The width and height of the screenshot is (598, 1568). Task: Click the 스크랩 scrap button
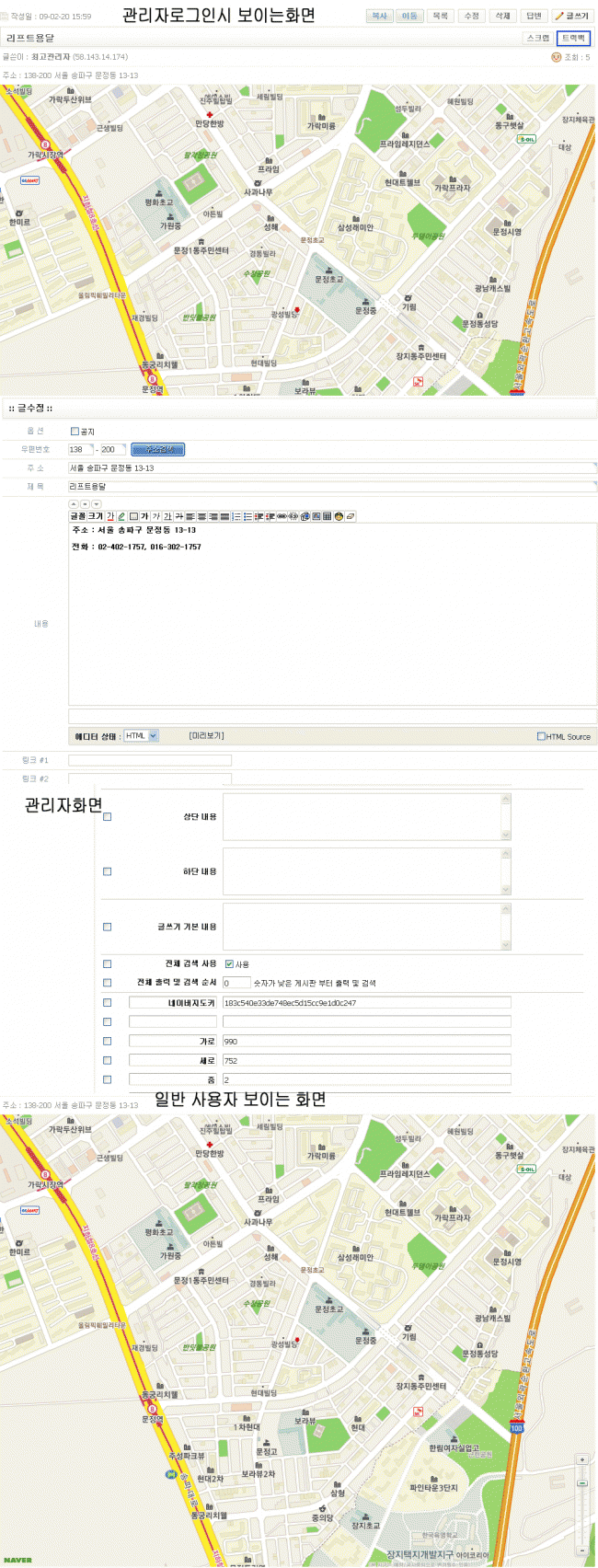[x=538, y=38]
